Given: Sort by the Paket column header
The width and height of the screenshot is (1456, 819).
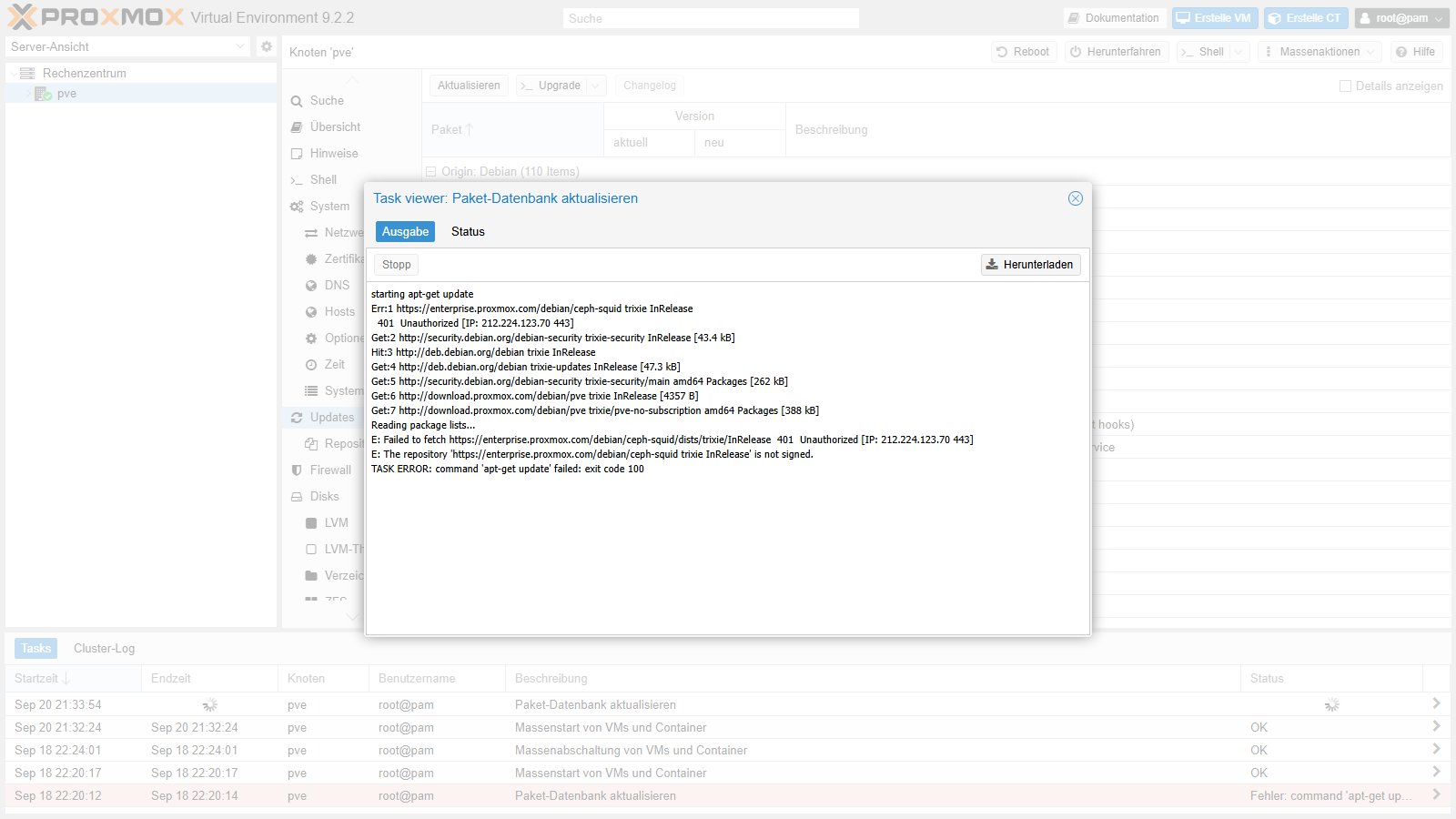Looking at the screenshot, I should point(512,129).
